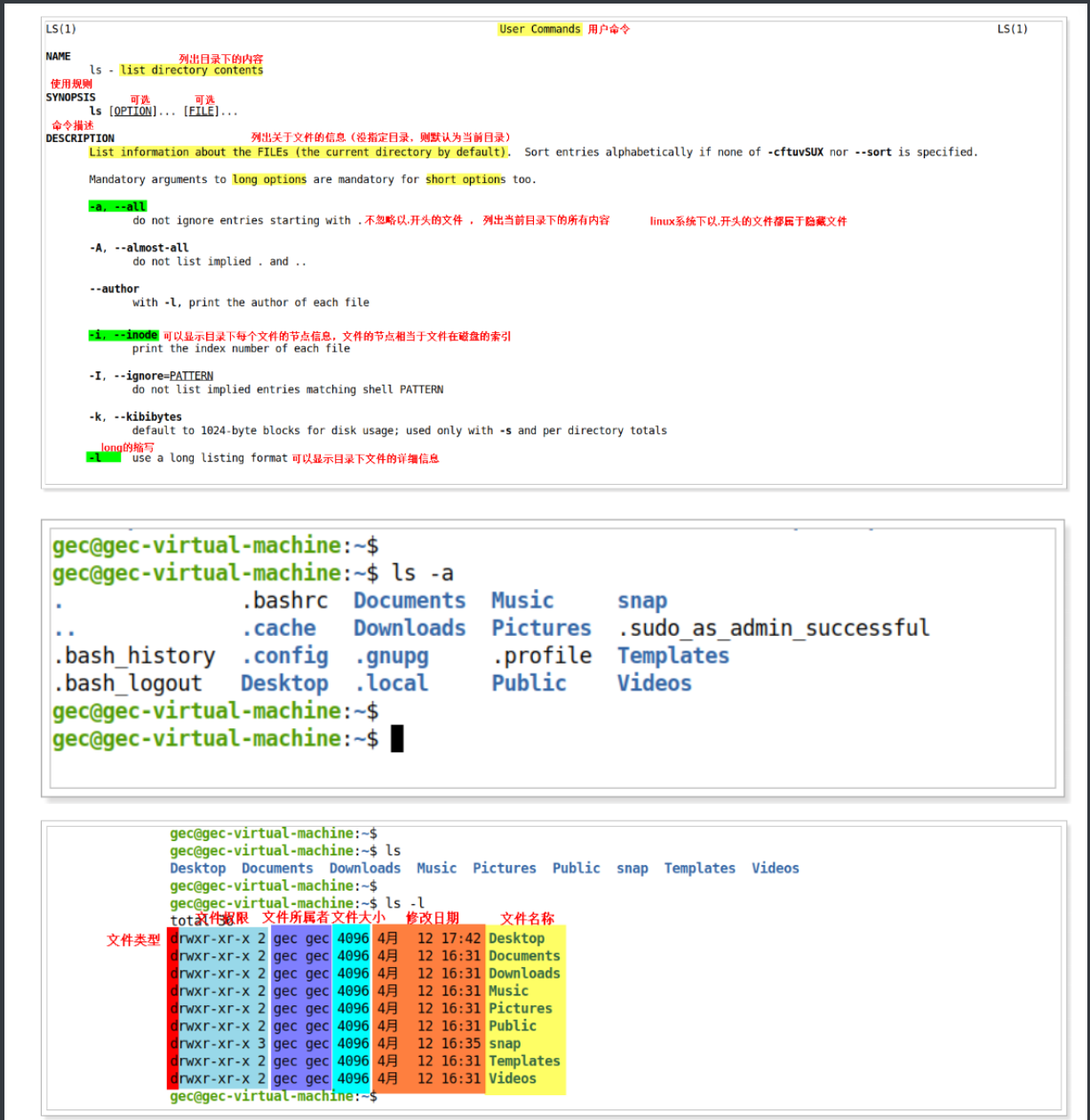Click "Music" in the ls -a output
Viewport: 1090px width, 1120px height.
point(523,600)
